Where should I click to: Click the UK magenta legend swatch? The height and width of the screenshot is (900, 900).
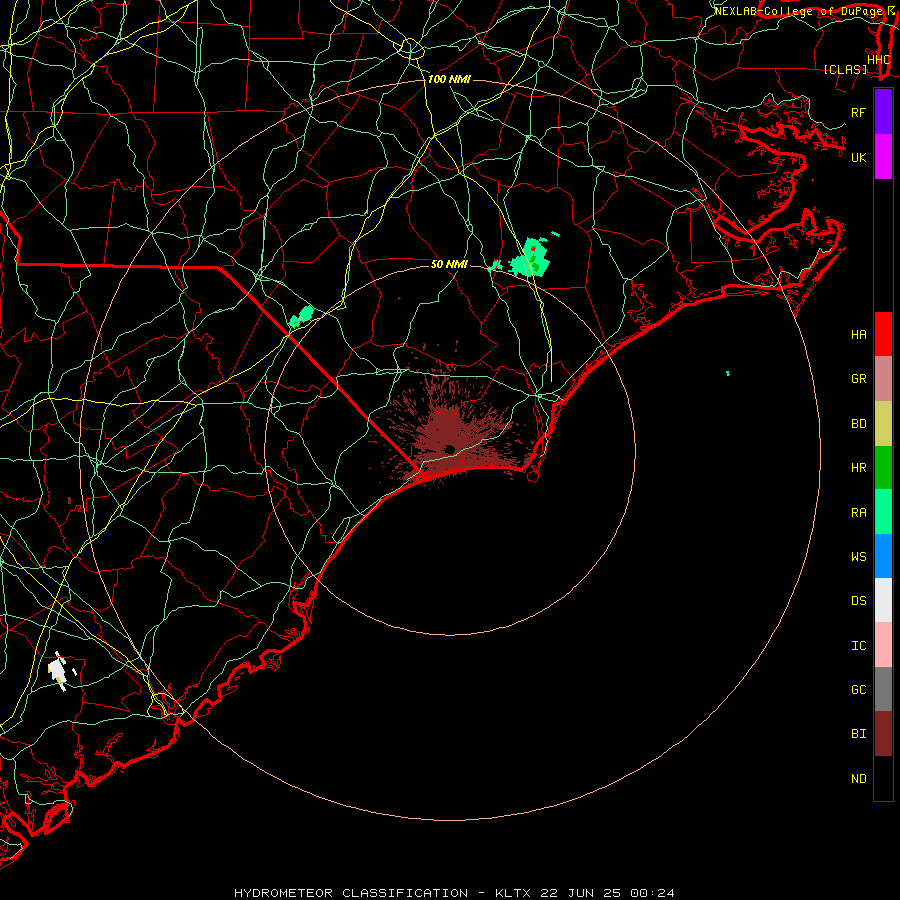coord(883,157)
